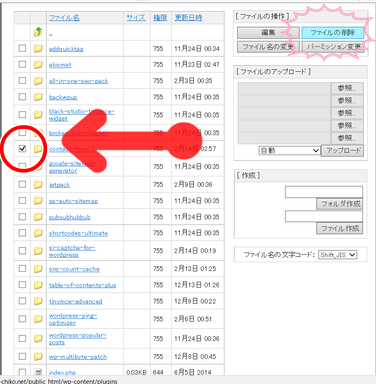Check the pubsubhubbub row checkbox

(22, 217)
